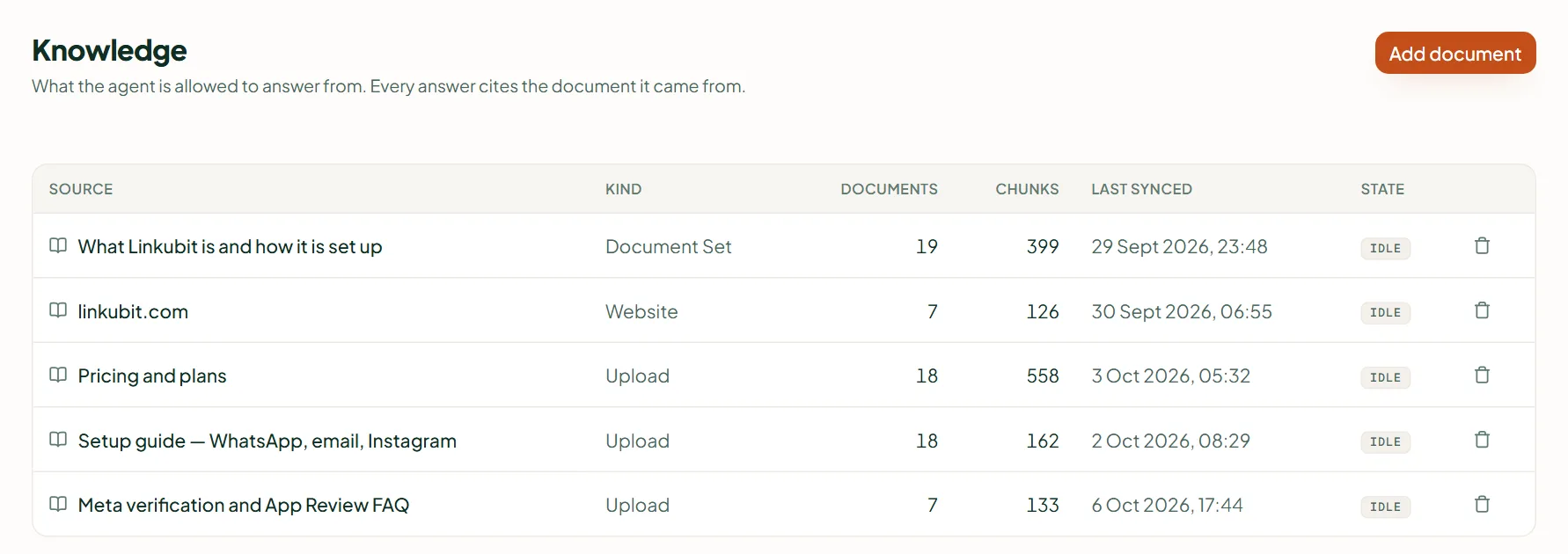Click sync date '3 Oct 2026, 05:32'
The image size is (1568, 554).
1170,375
